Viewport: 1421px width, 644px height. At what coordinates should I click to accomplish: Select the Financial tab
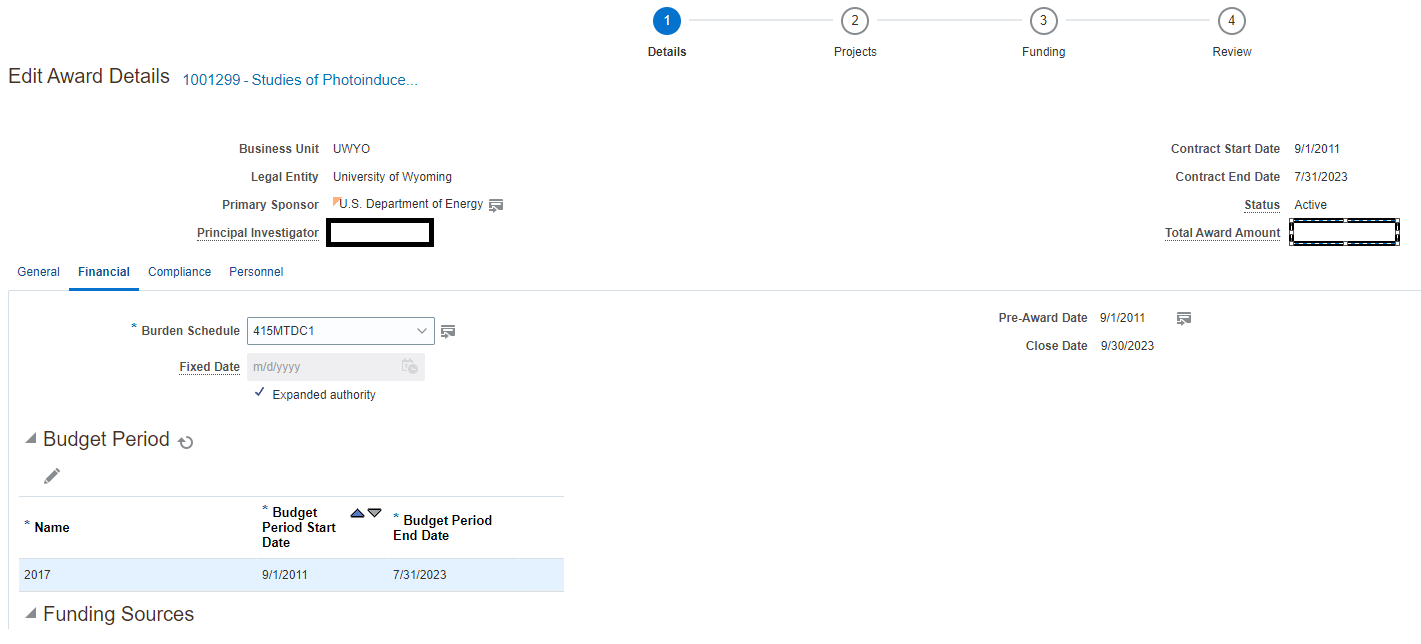[x=104, y=272]
